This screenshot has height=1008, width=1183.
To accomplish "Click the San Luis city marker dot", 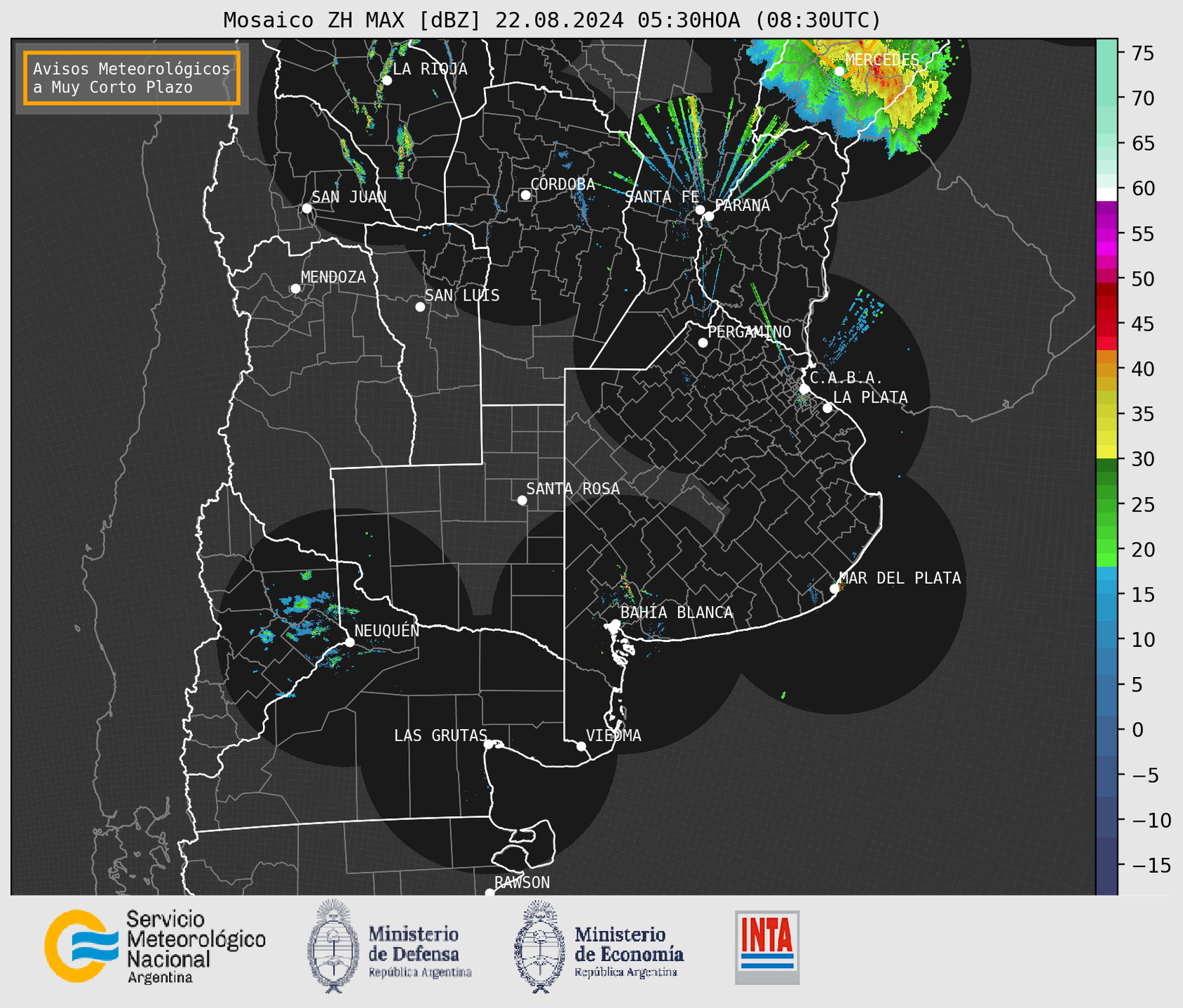I will [420, 307].
